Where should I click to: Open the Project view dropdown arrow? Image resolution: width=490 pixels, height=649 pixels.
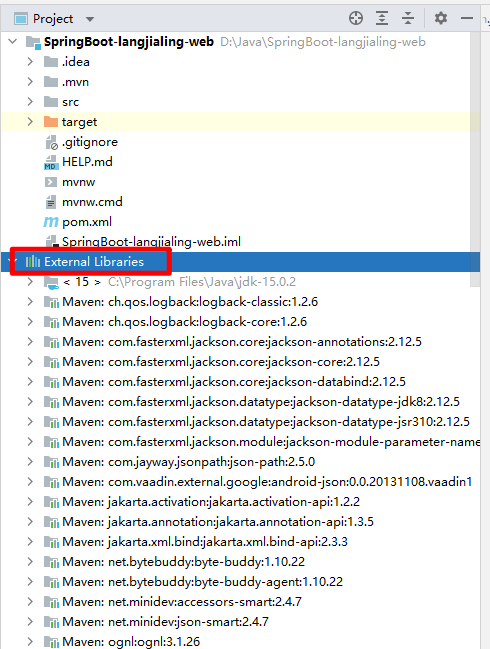coord(90,19)
